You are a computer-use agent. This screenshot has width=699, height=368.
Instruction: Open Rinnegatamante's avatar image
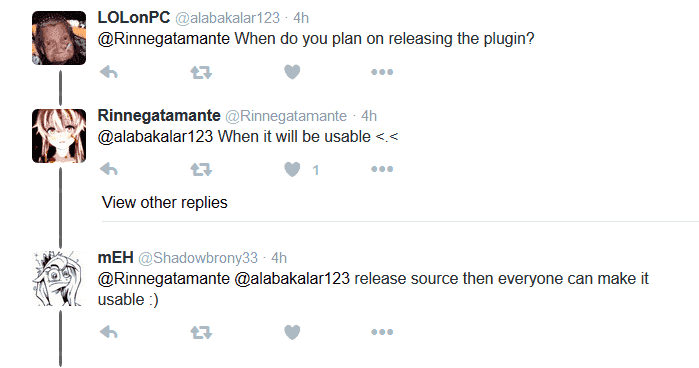pyautogui.click(x=59, y=136)
